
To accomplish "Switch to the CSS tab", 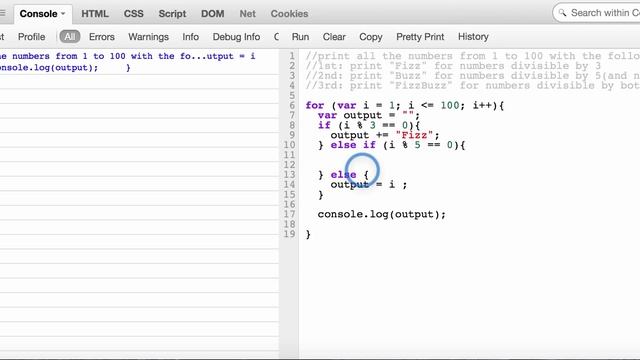I will pyautogui.click(x=133, y=14).
